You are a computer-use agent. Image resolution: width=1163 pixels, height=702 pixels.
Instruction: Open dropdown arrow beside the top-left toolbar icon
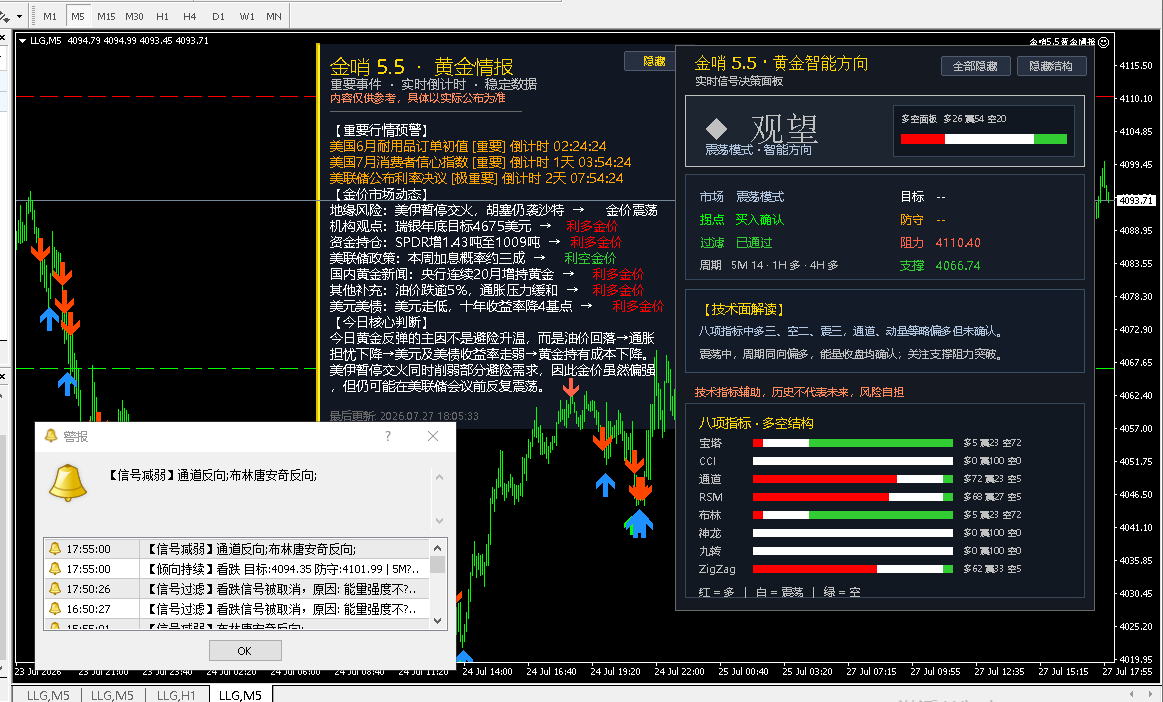click(x=19, y=16)
